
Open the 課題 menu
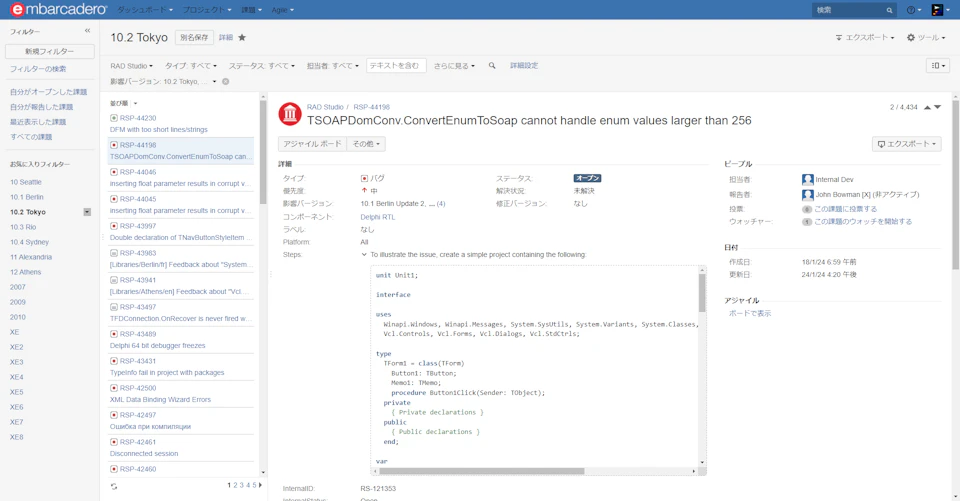[x=251, y=10]
